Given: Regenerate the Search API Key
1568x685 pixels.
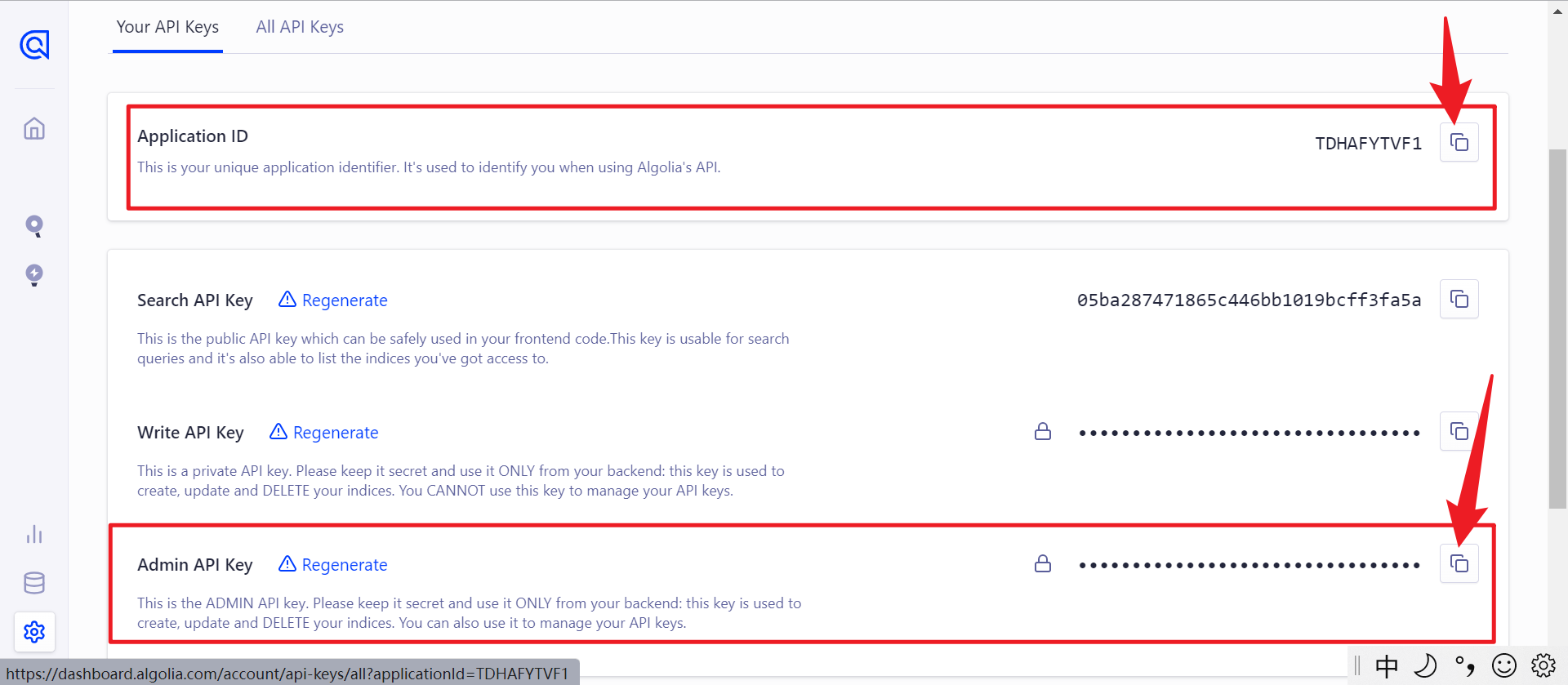Looking at the screenshot, I should click(345, 300).
